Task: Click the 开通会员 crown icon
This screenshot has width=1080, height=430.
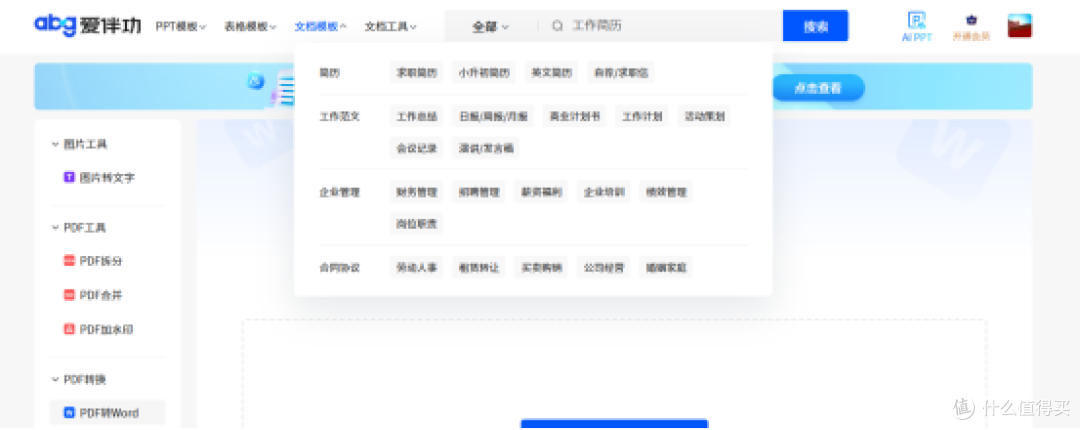Action: pyautogui.click(x=971, y=21)
